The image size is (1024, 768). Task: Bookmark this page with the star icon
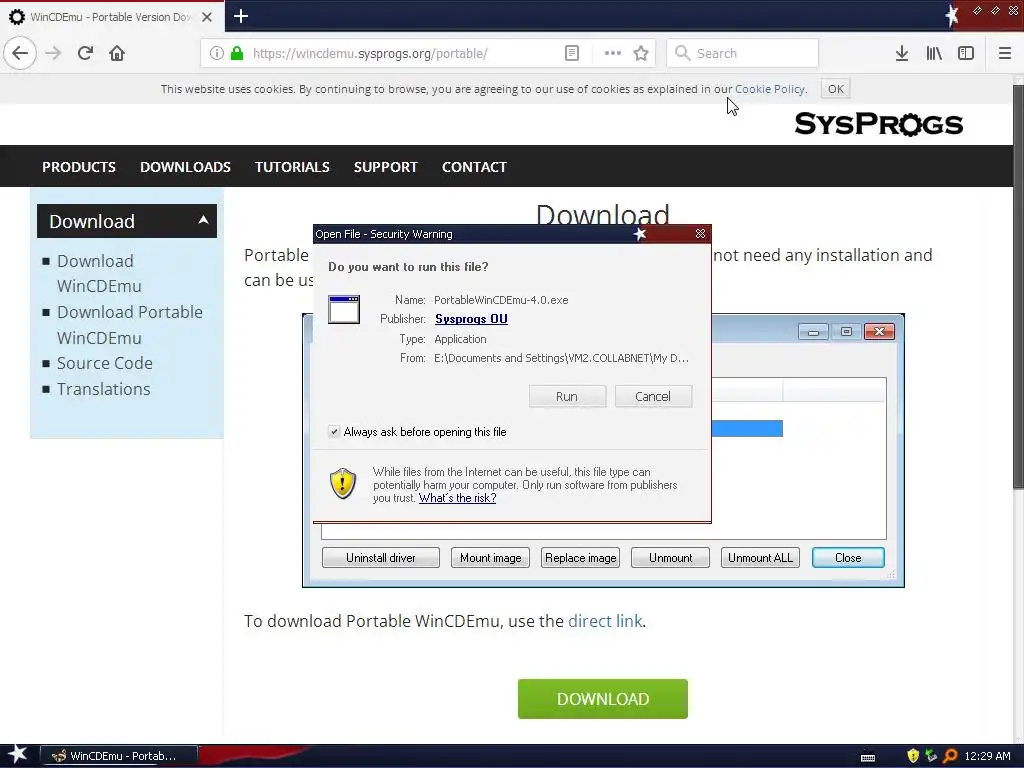point(641,53)
